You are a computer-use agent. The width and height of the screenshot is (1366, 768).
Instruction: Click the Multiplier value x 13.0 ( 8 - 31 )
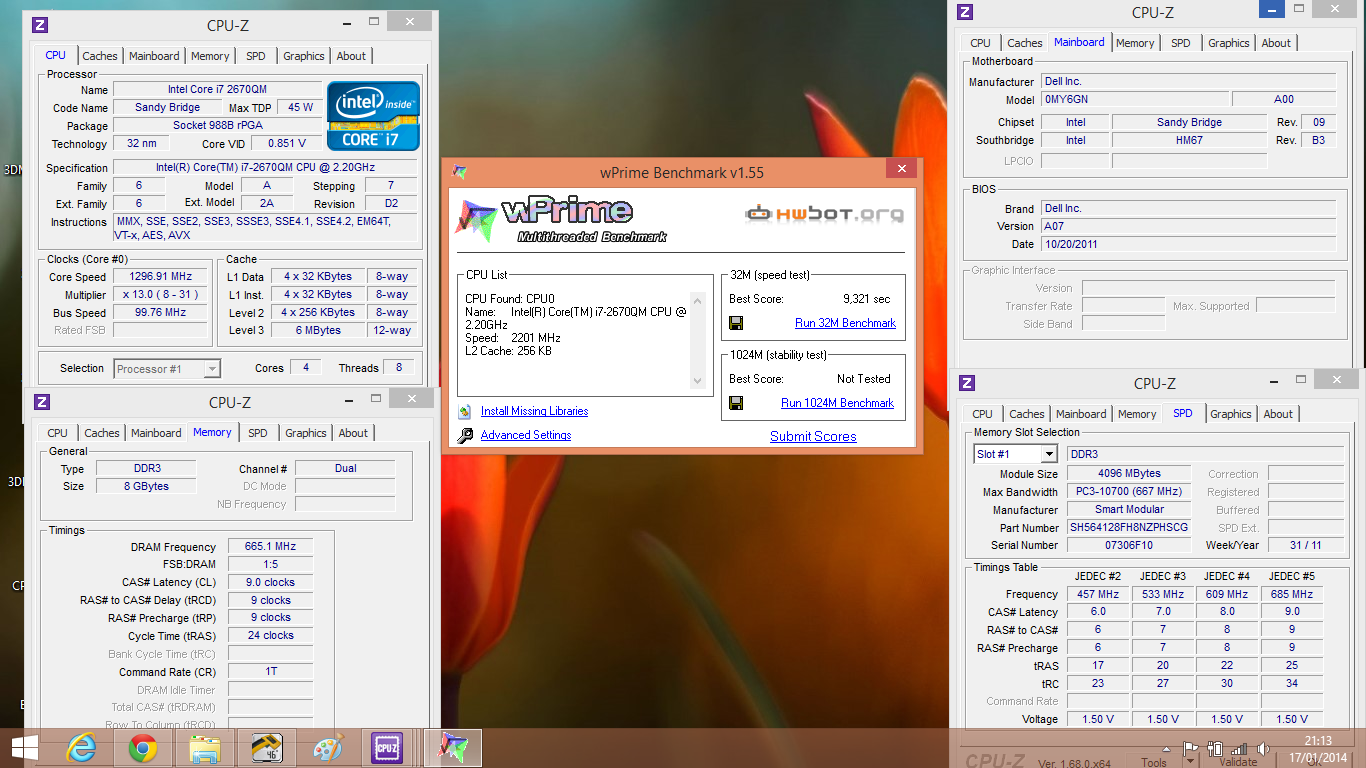160,295
